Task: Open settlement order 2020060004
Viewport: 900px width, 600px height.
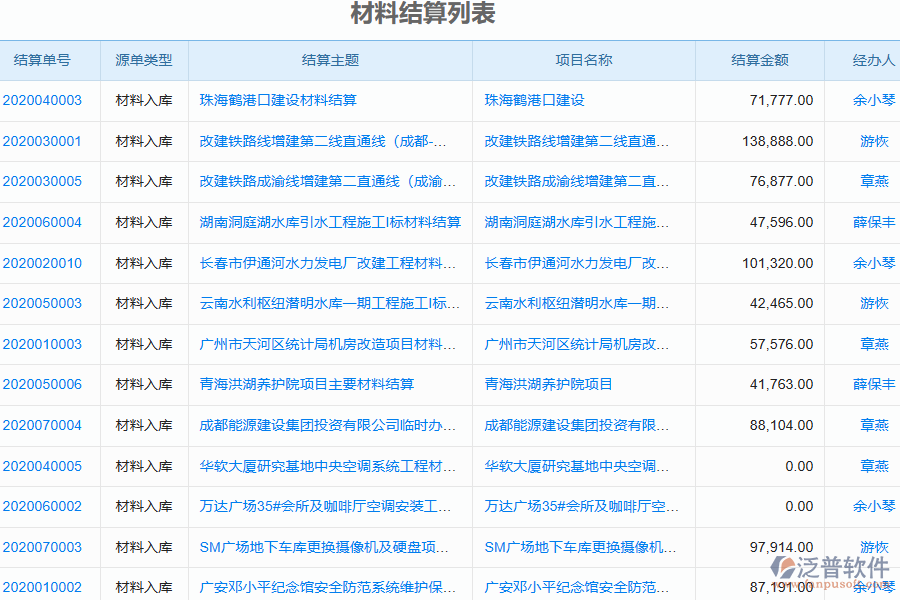Action: 44,222
